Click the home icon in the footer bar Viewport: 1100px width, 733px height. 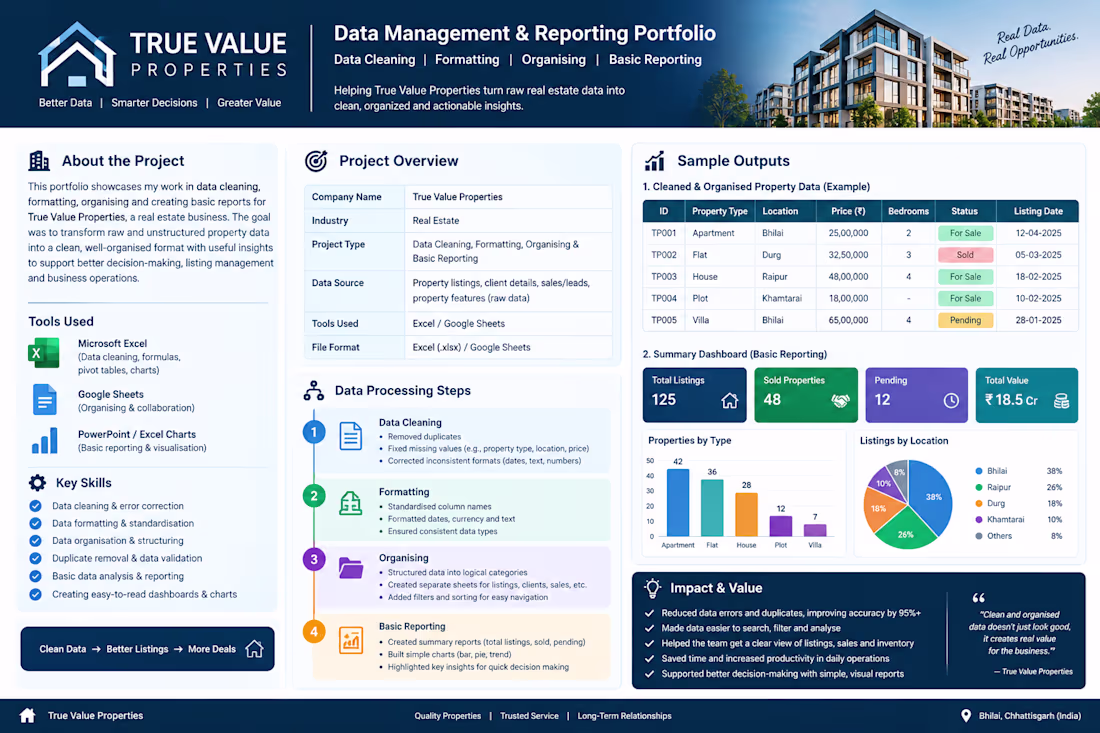(x=27, y=715)
